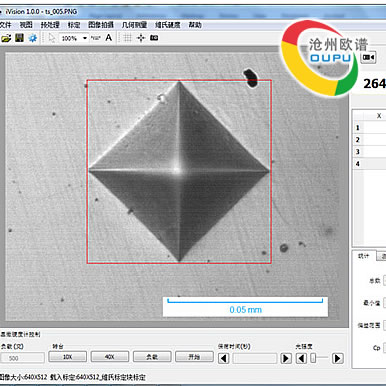Click the 开始 start button
The width and height of the screenshot is (386, 386).
[x=194, y=357]
